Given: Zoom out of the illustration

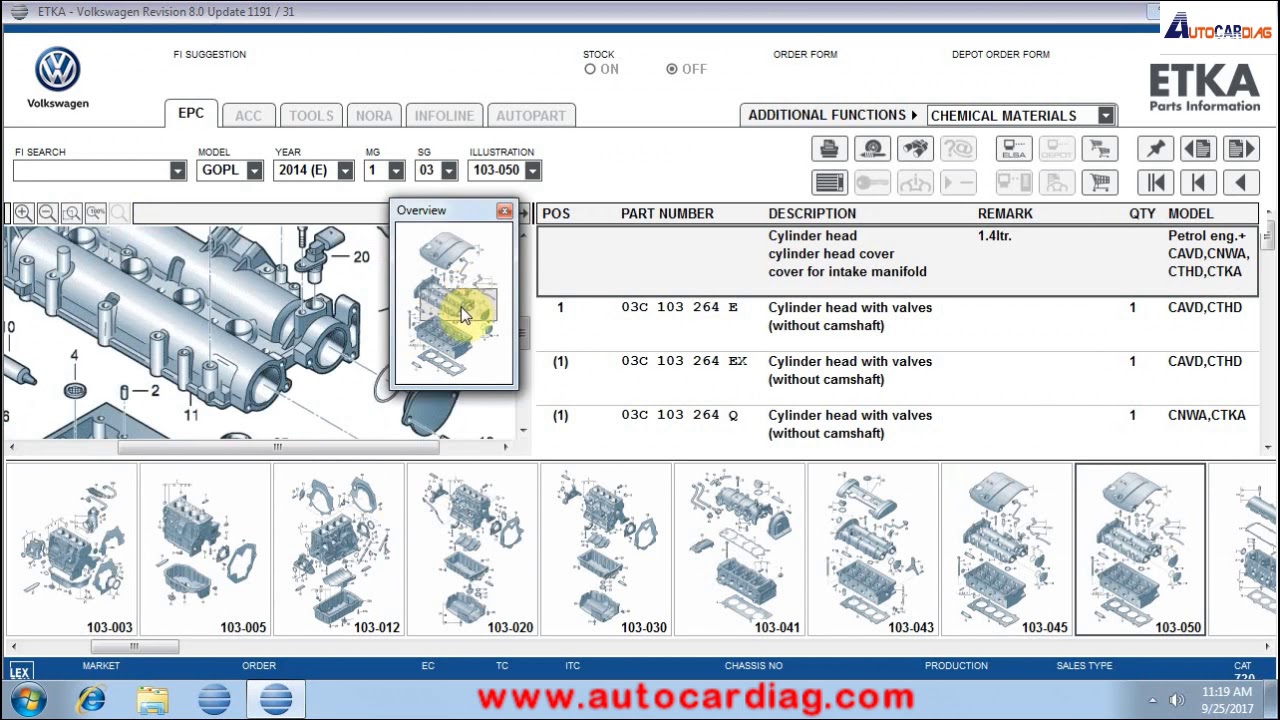Looking at the screenshot, I should (47, 213).
